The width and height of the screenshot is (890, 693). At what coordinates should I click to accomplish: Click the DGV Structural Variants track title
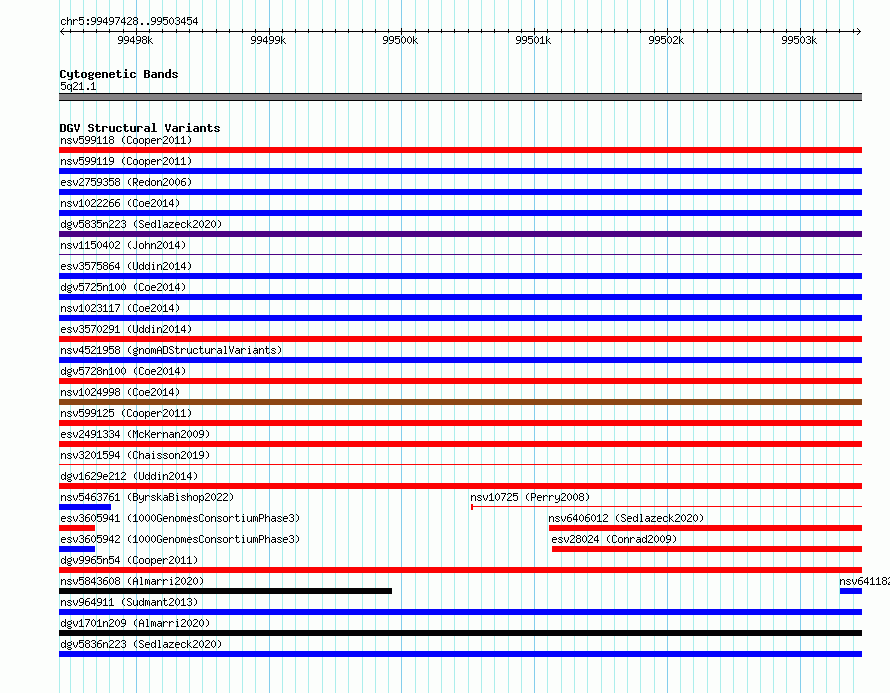tap(140, 128)
